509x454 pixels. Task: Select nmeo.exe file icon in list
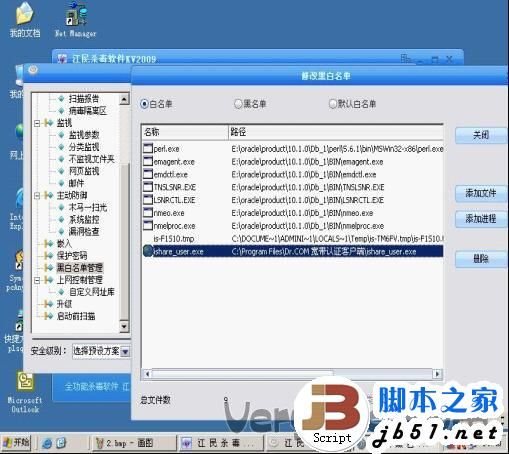click(x=148, y=212)
